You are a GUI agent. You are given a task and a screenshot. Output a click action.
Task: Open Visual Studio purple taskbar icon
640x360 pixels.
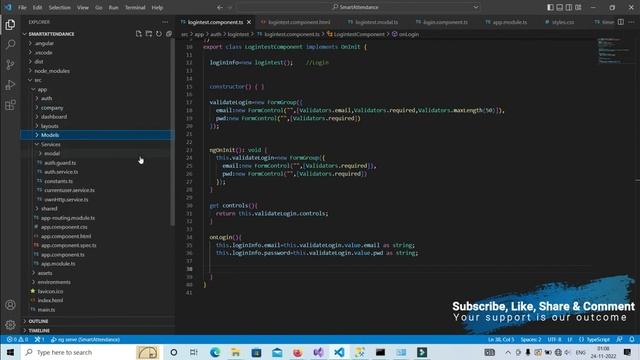(318, 352)
